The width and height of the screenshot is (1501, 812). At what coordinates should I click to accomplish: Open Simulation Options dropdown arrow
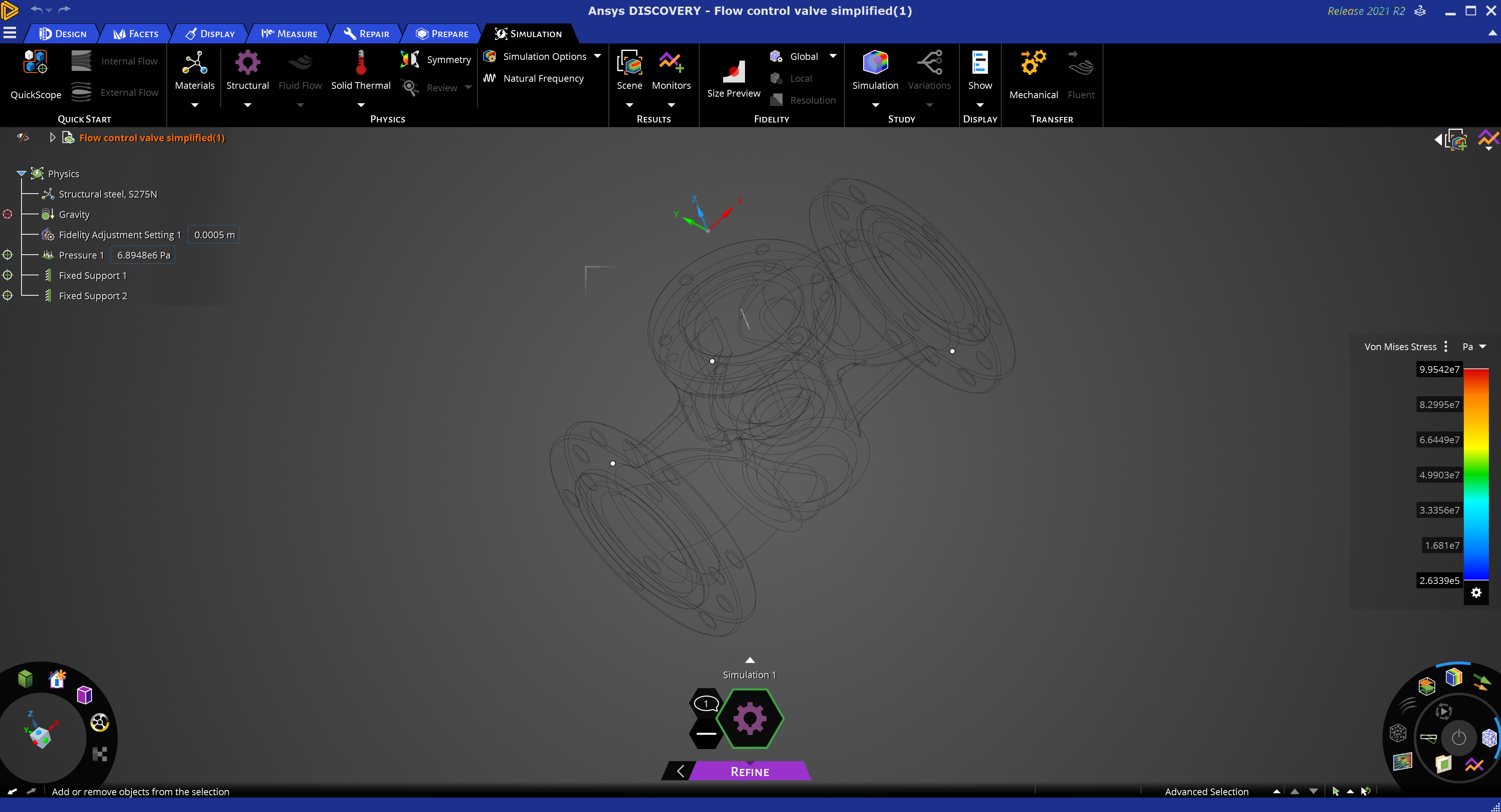(597, 56)
